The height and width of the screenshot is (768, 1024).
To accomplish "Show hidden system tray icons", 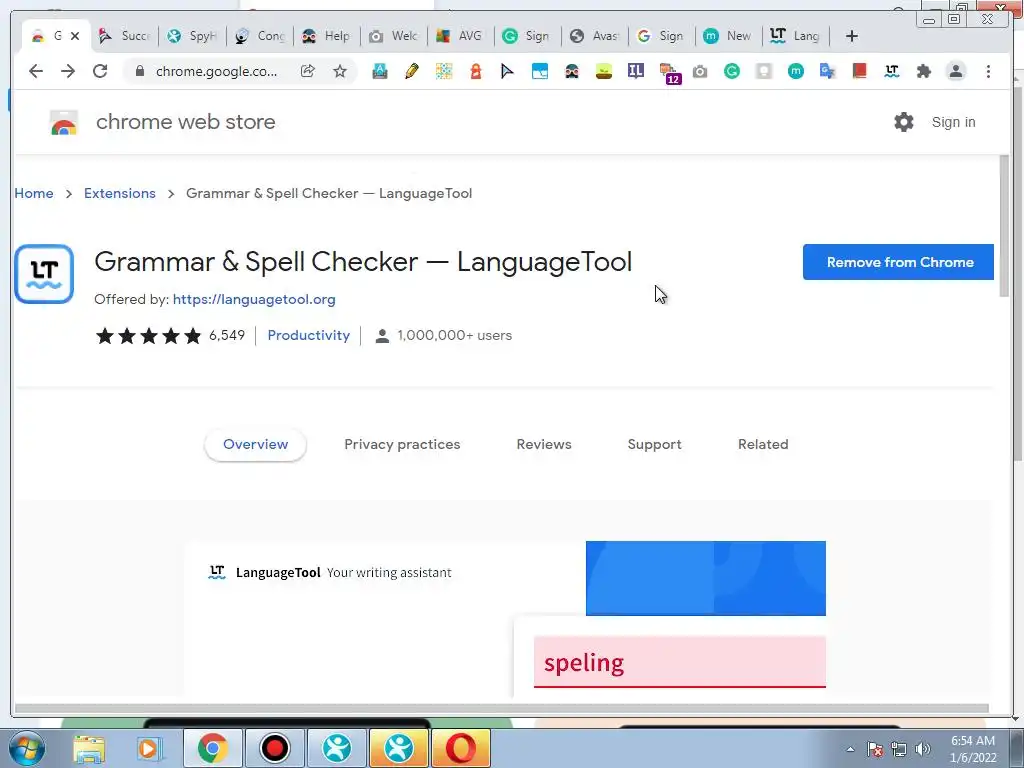I will click(x=850, y=749).
